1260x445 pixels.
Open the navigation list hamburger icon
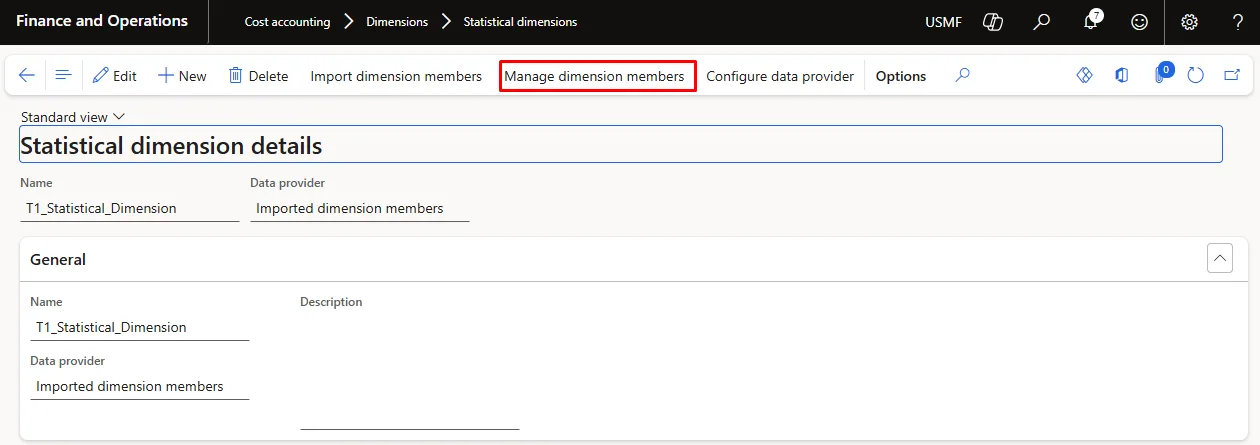point(63,76)
